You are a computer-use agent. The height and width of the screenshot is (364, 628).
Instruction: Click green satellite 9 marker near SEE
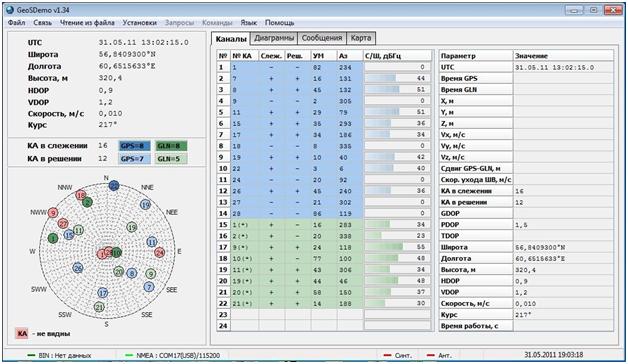coord(150,274)
